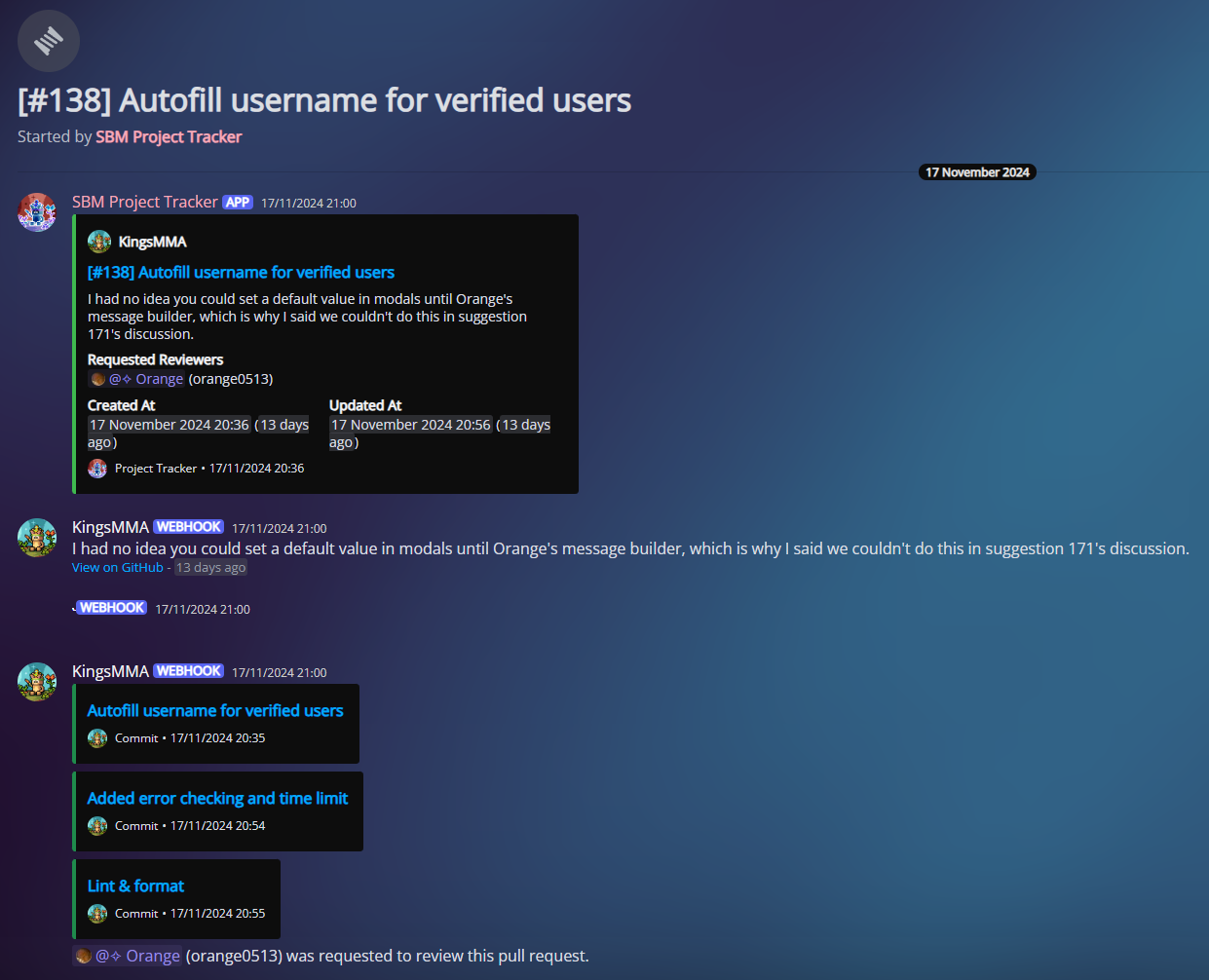Click the APP badge next to SBM Project Tracker
Viewport: 1209px width, 980px height.
pos(238,203)
